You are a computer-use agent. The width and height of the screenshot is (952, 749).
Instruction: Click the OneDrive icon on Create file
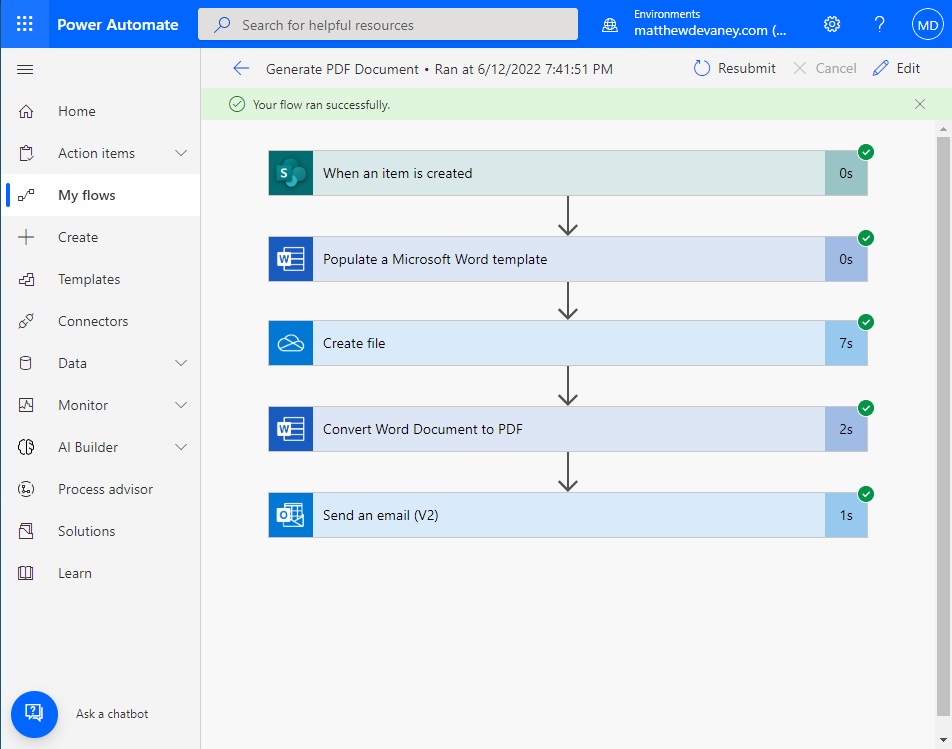point(291,343)
